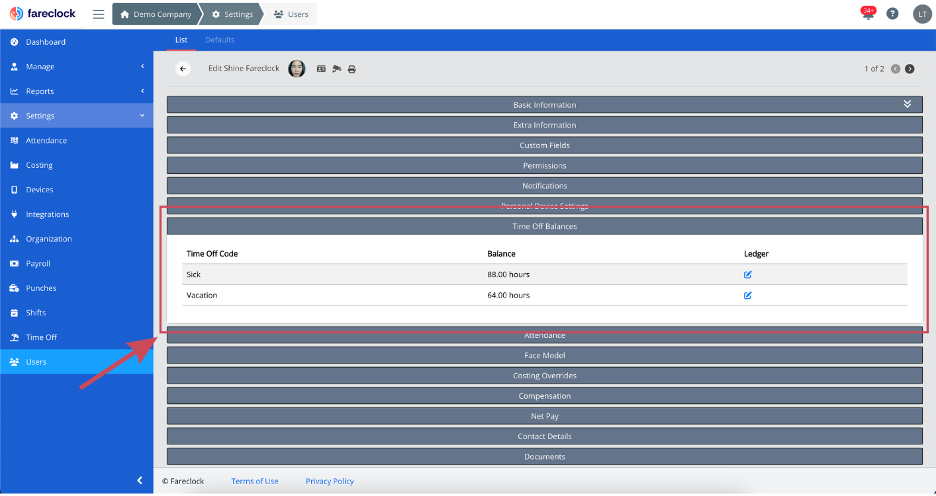Open the Vacation ledger edit icon
Screen dimensions: 936x496
[747, 295]
